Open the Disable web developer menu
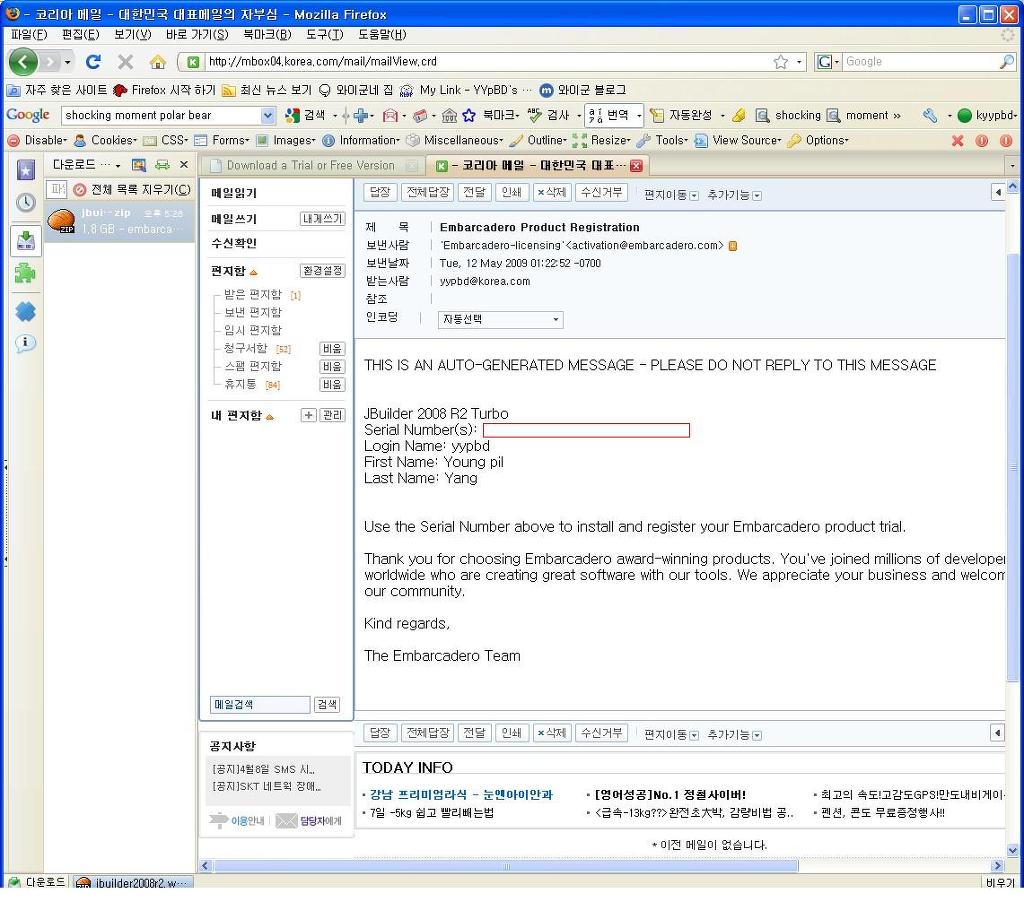The image size is (1024, 919). (x=37, y=140)
